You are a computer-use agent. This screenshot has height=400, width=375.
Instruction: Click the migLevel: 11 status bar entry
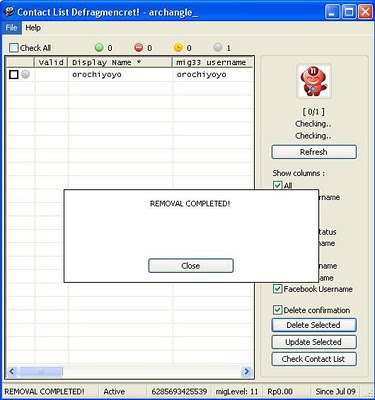click(x=237, y=391)
